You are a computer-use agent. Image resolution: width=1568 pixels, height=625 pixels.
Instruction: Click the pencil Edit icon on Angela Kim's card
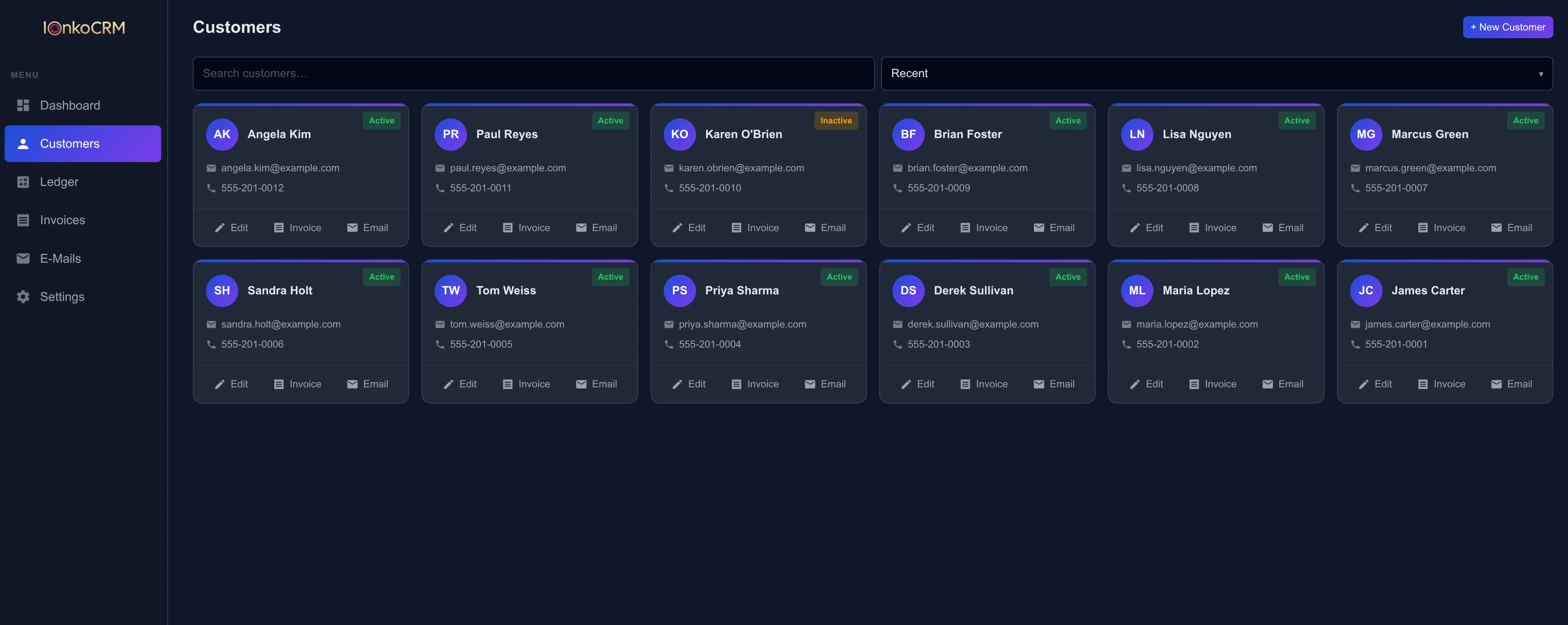pyautogui.click(x=220, y=228)
